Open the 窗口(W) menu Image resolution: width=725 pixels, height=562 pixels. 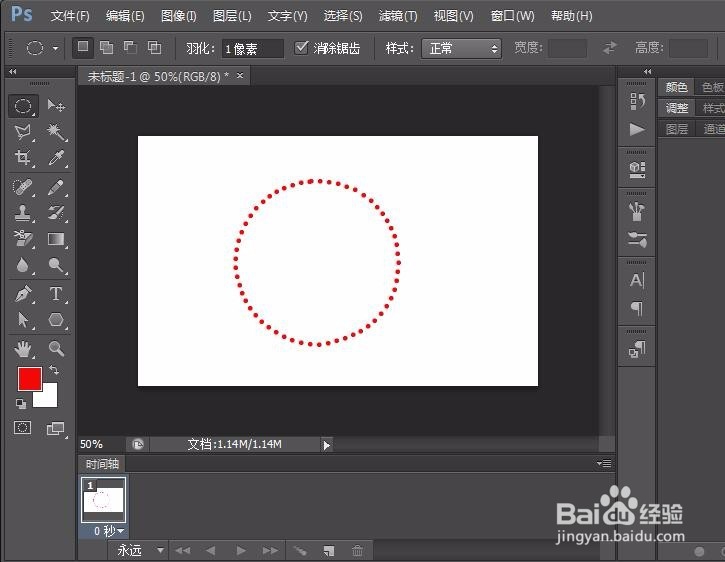click(512, 16)
